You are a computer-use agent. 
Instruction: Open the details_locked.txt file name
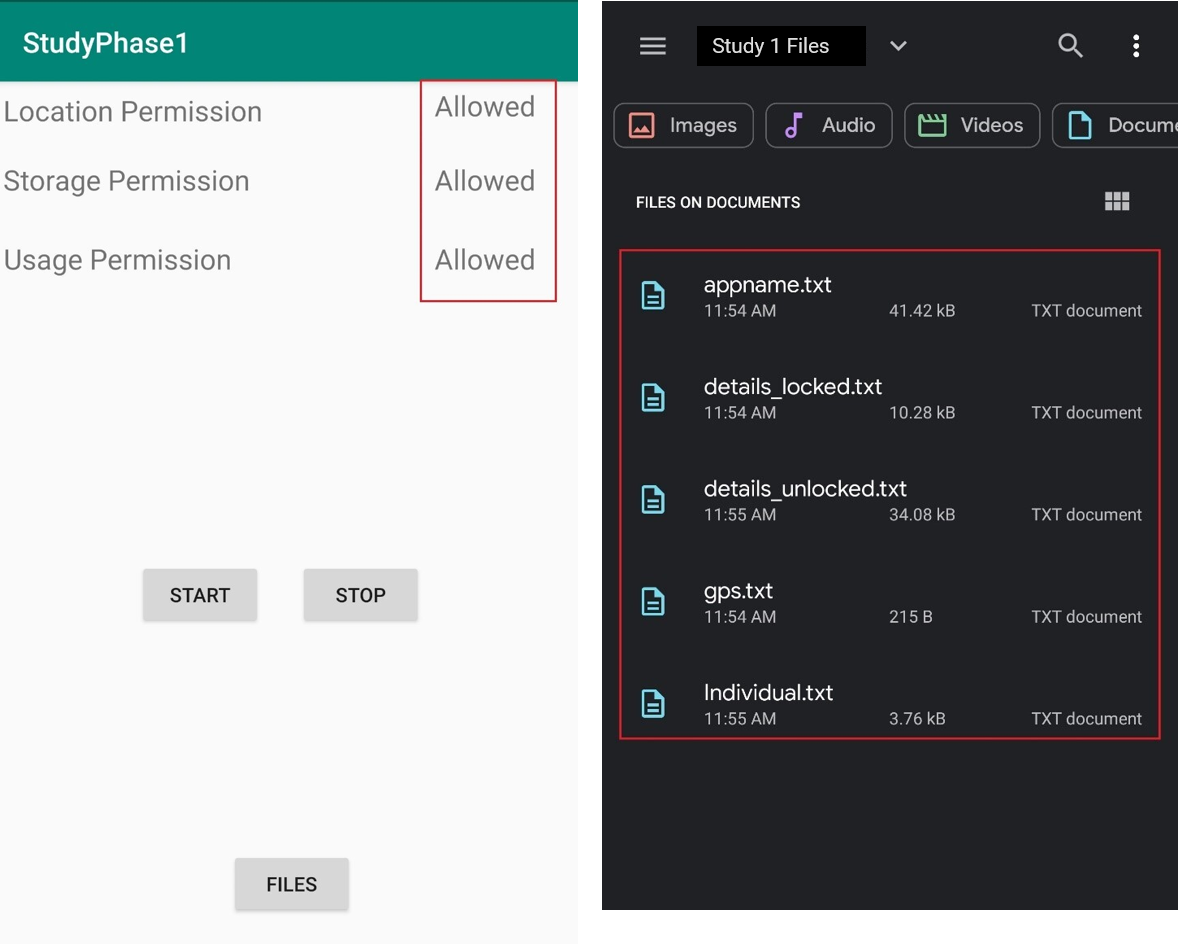click(x=793, y=387)
